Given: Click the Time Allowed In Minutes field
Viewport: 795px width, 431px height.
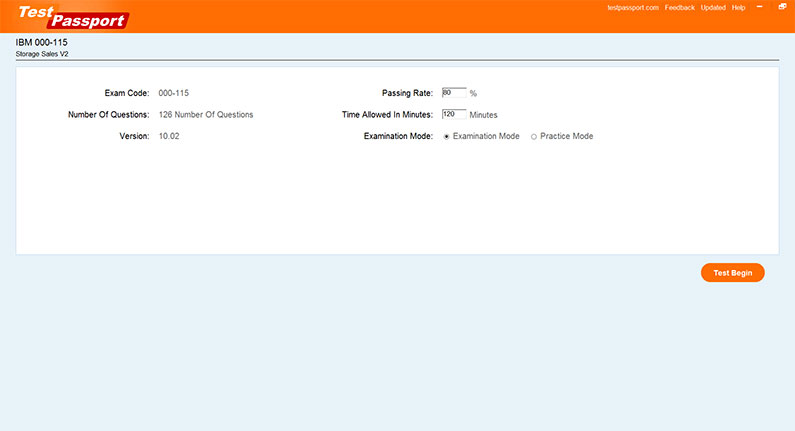Looking at the screenshot, I should click(x=454, y=114).
